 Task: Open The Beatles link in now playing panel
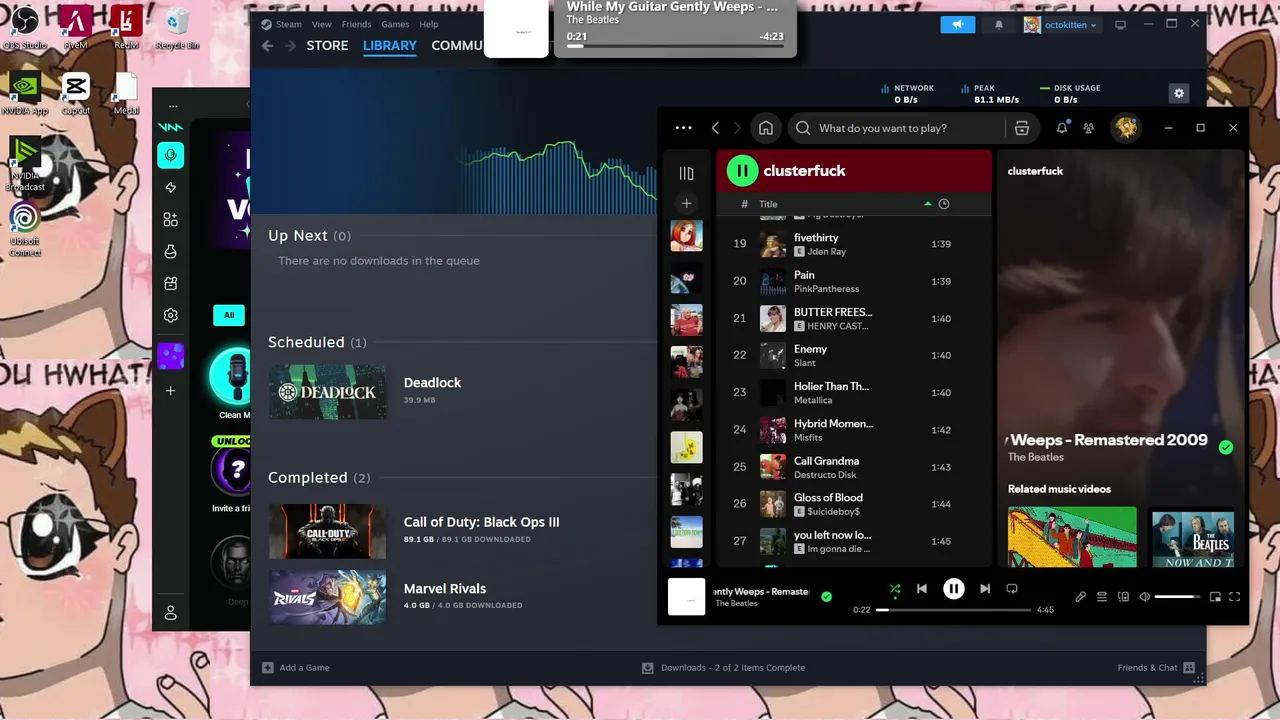[x=1036, y=457]
